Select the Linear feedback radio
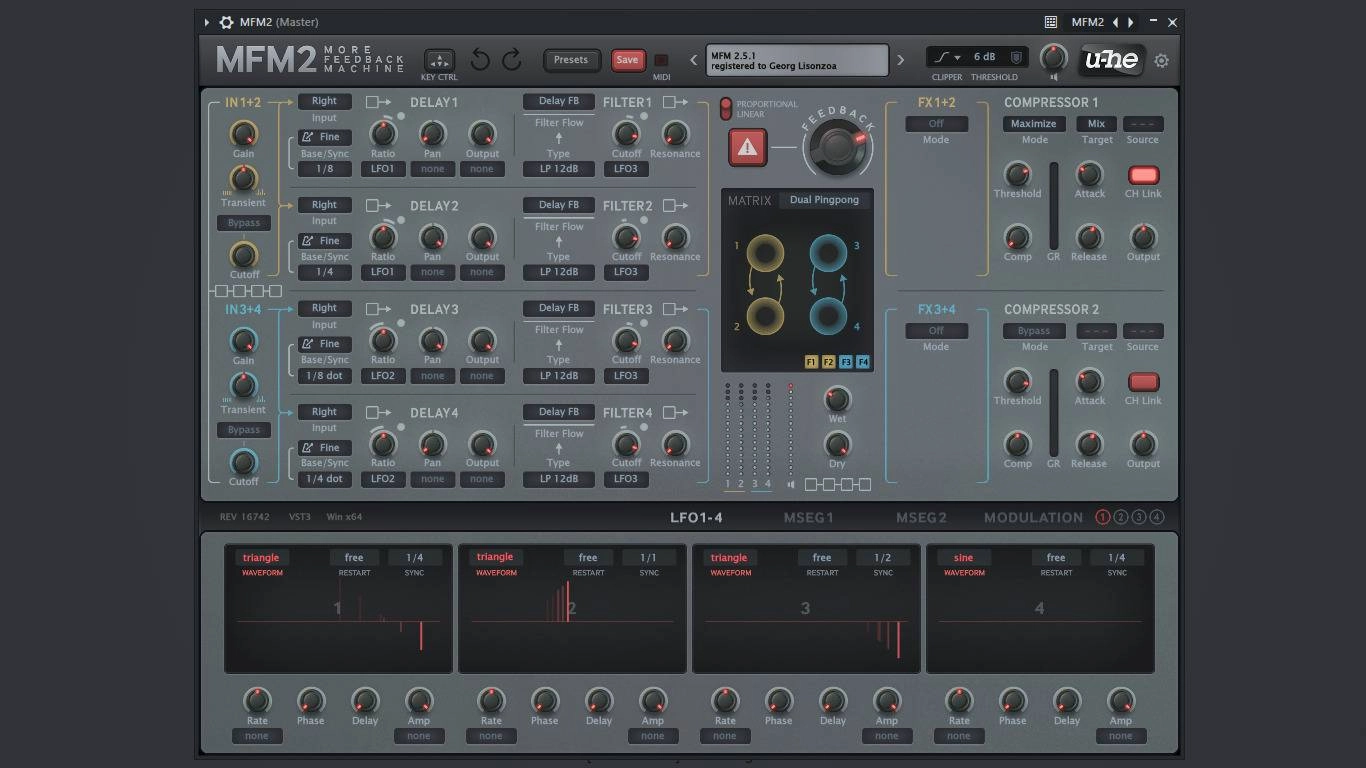 [x=726, y=114]
